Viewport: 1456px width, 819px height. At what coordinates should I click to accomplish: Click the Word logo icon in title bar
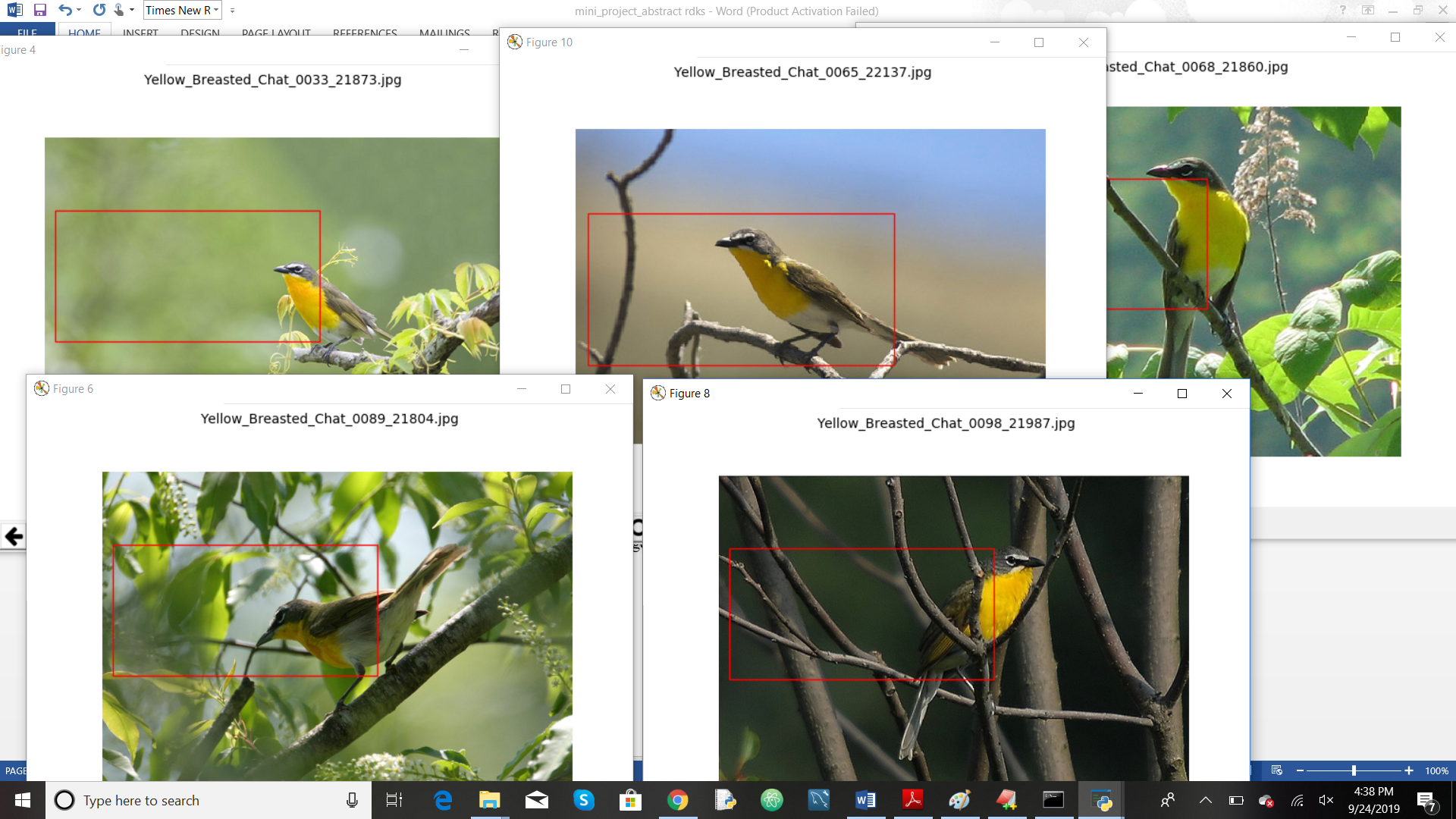tap(14, 11)
